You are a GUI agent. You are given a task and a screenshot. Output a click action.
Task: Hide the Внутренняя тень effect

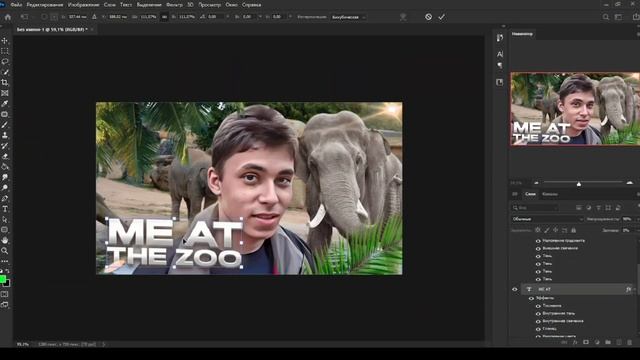538,314
